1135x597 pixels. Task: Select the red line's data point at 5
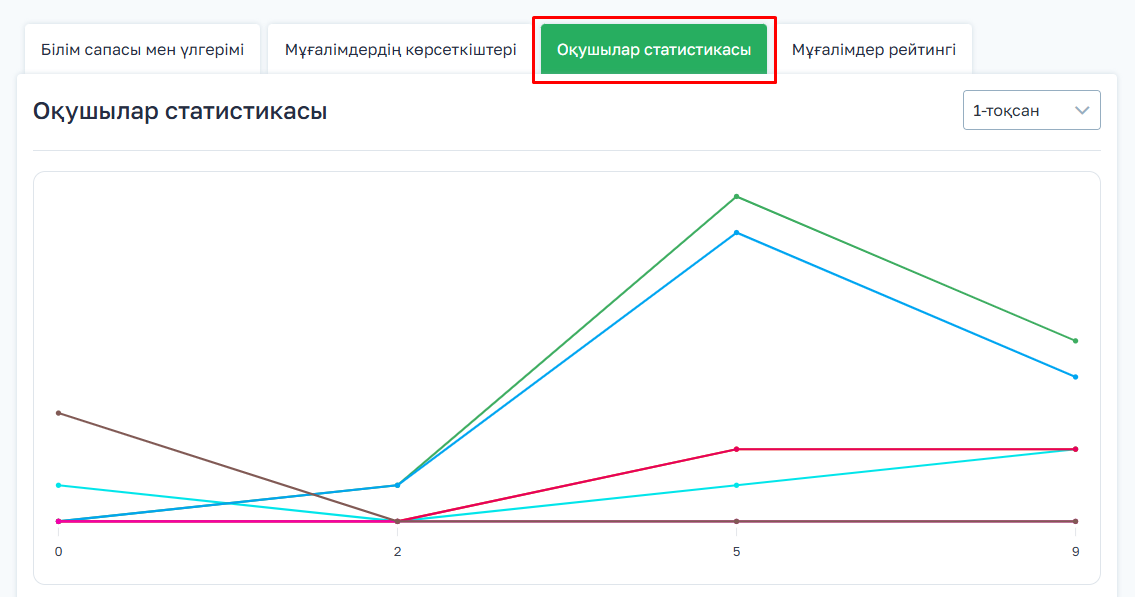[x=737, y=449]
